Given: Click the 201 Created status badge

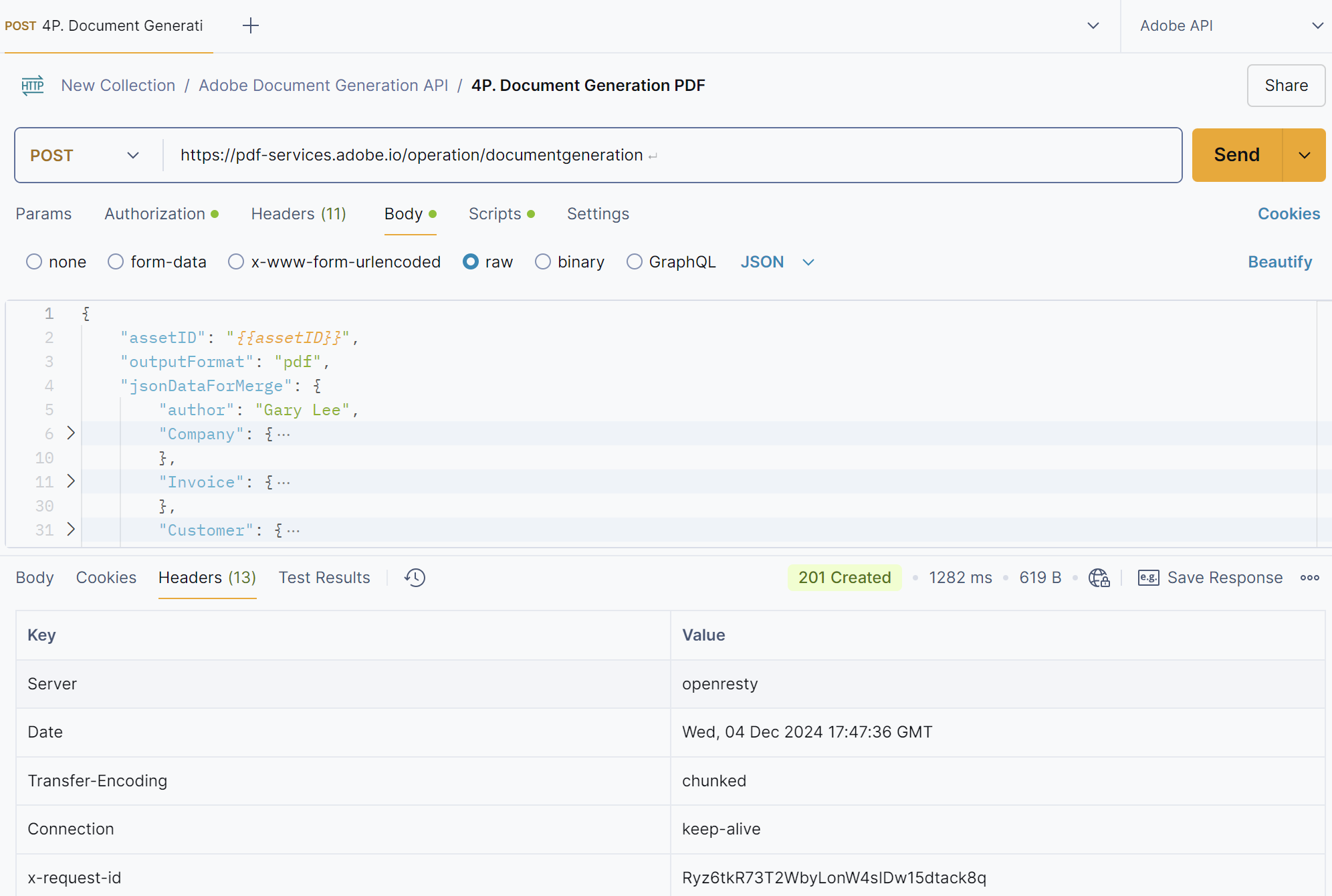Looking at the screenshot, I should [x=844, y=577].
